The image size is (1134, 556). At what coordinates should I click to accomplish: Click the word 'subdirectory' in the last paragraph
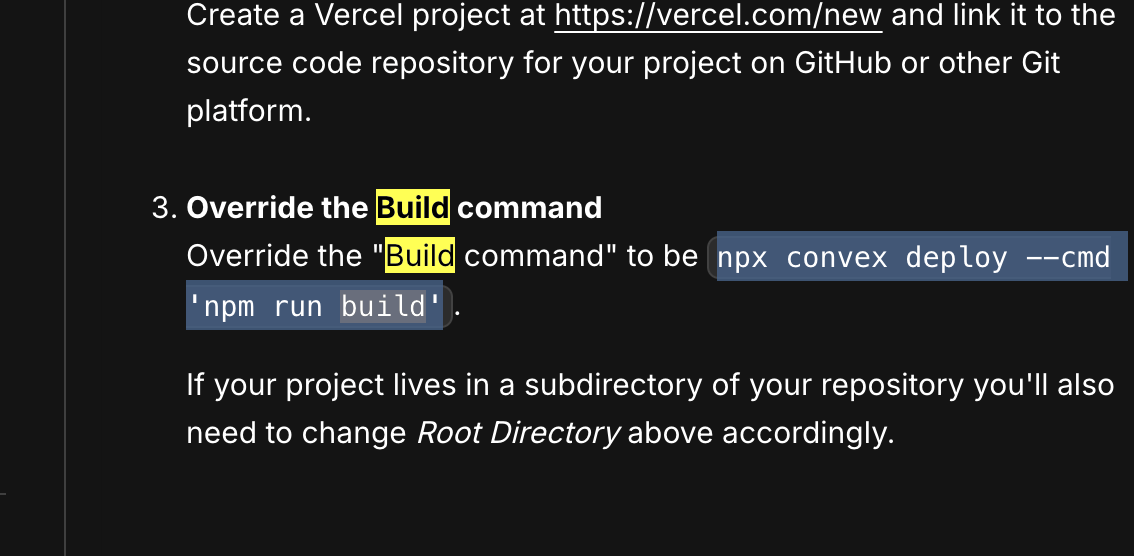click(613, 385)
